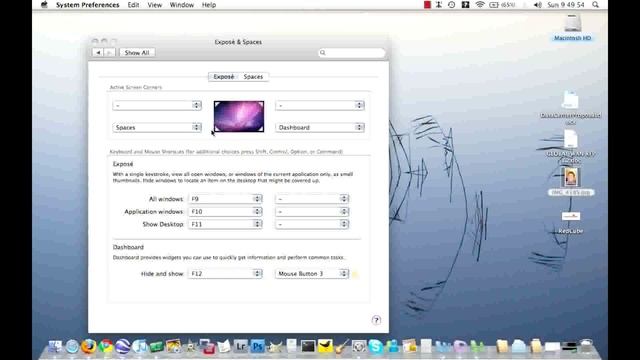Click the volume icon in menu bar
640x360 pixels.
click(538, 5)
